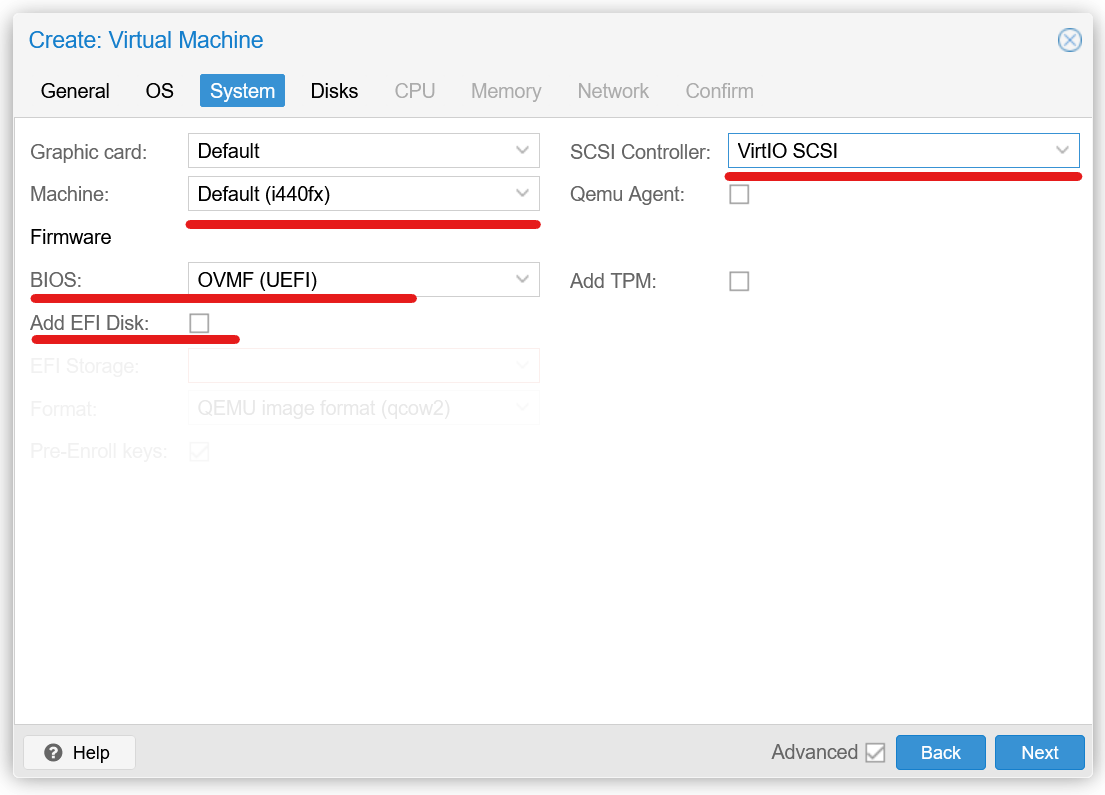Click the Advanced label text
This screenshot has height=795, width=1105.
tap(815, 752)
